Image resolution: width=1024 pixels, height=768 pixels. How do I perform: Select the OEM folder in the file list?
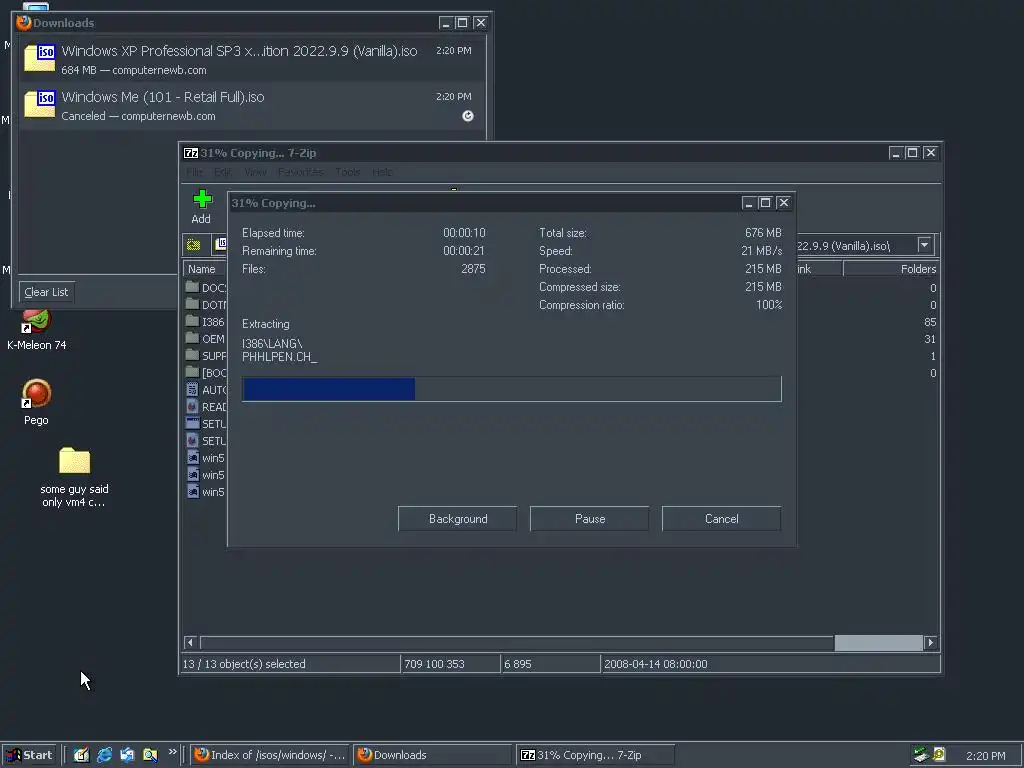(x=206, y=338)
